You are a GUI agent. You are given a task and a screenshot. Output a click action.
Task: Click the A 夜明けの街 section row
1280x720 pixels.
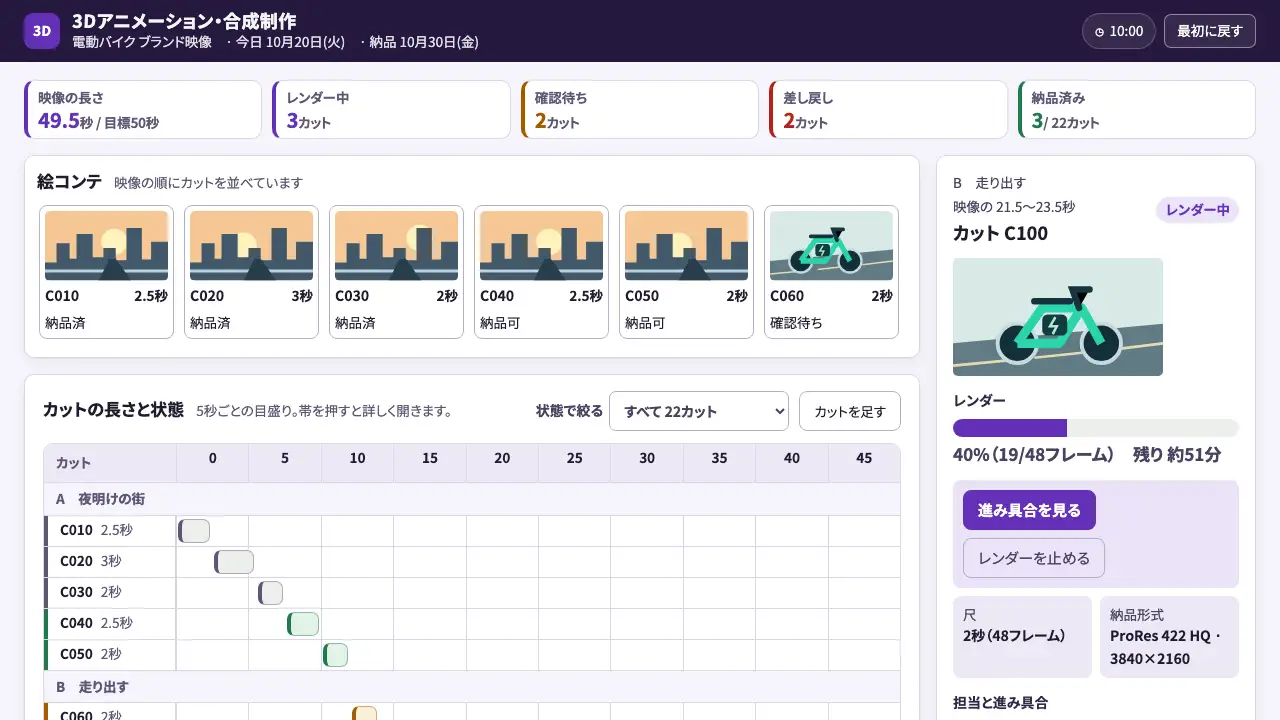pyautogui.click(x=472, y=499)
